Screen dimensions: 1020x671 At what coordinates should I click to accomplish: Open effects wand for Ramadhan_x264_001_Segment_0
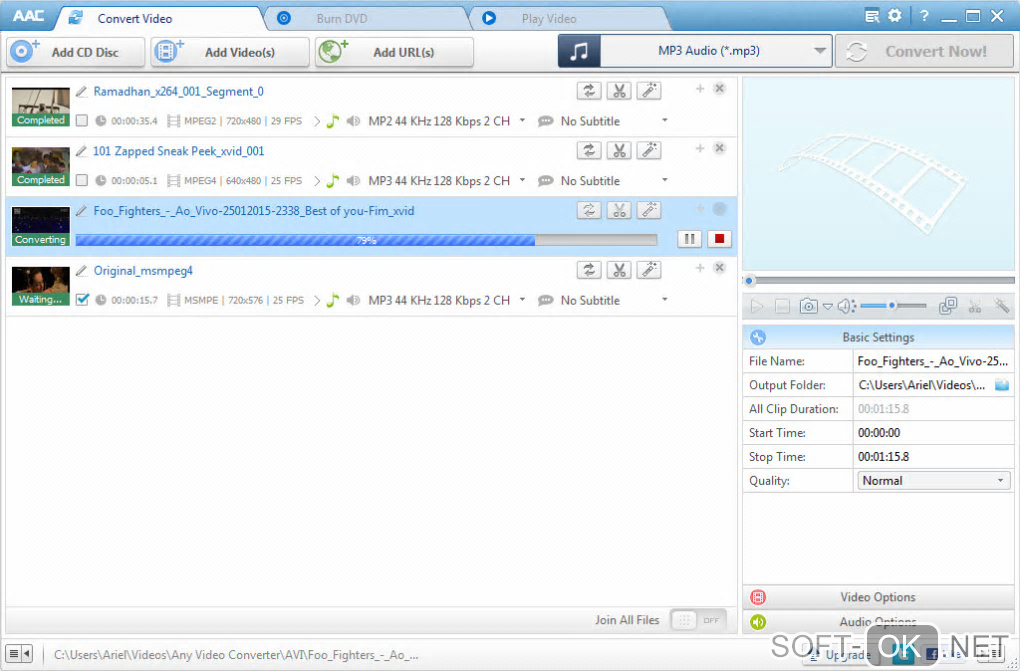point(649,91)
